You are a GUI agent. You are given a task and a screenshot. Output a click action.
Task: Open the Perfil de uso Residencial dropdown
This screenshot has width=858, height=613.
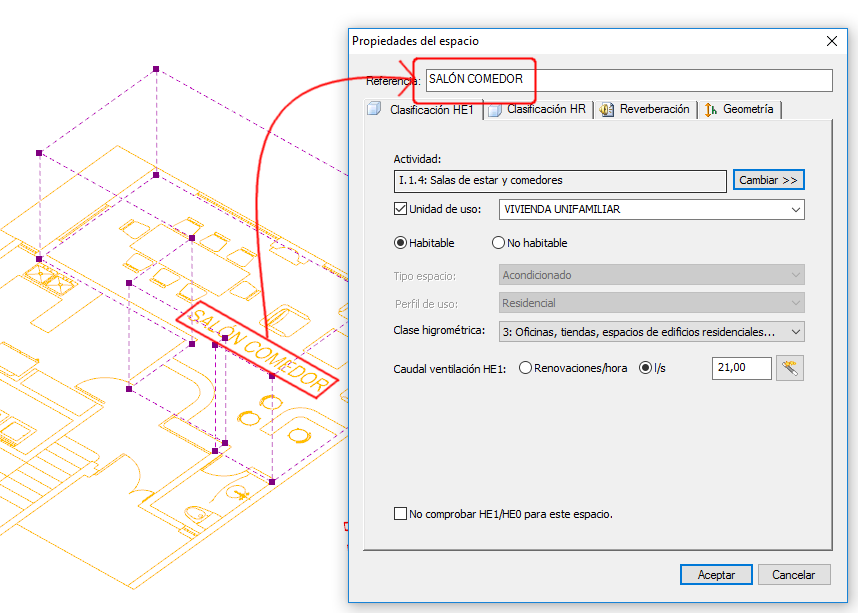click(x=651, y=303)
